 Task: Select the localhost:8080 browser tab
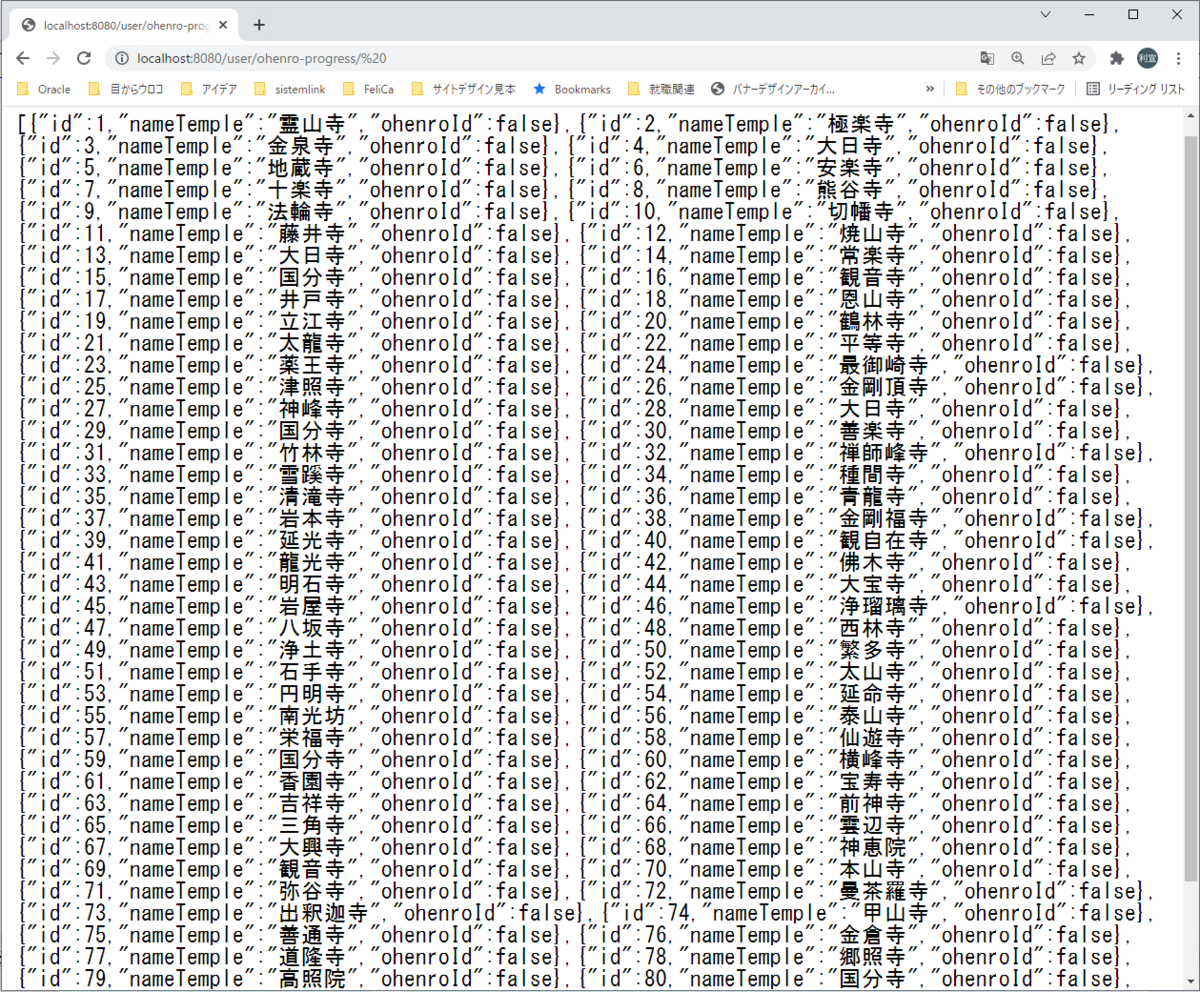point(120,24)
